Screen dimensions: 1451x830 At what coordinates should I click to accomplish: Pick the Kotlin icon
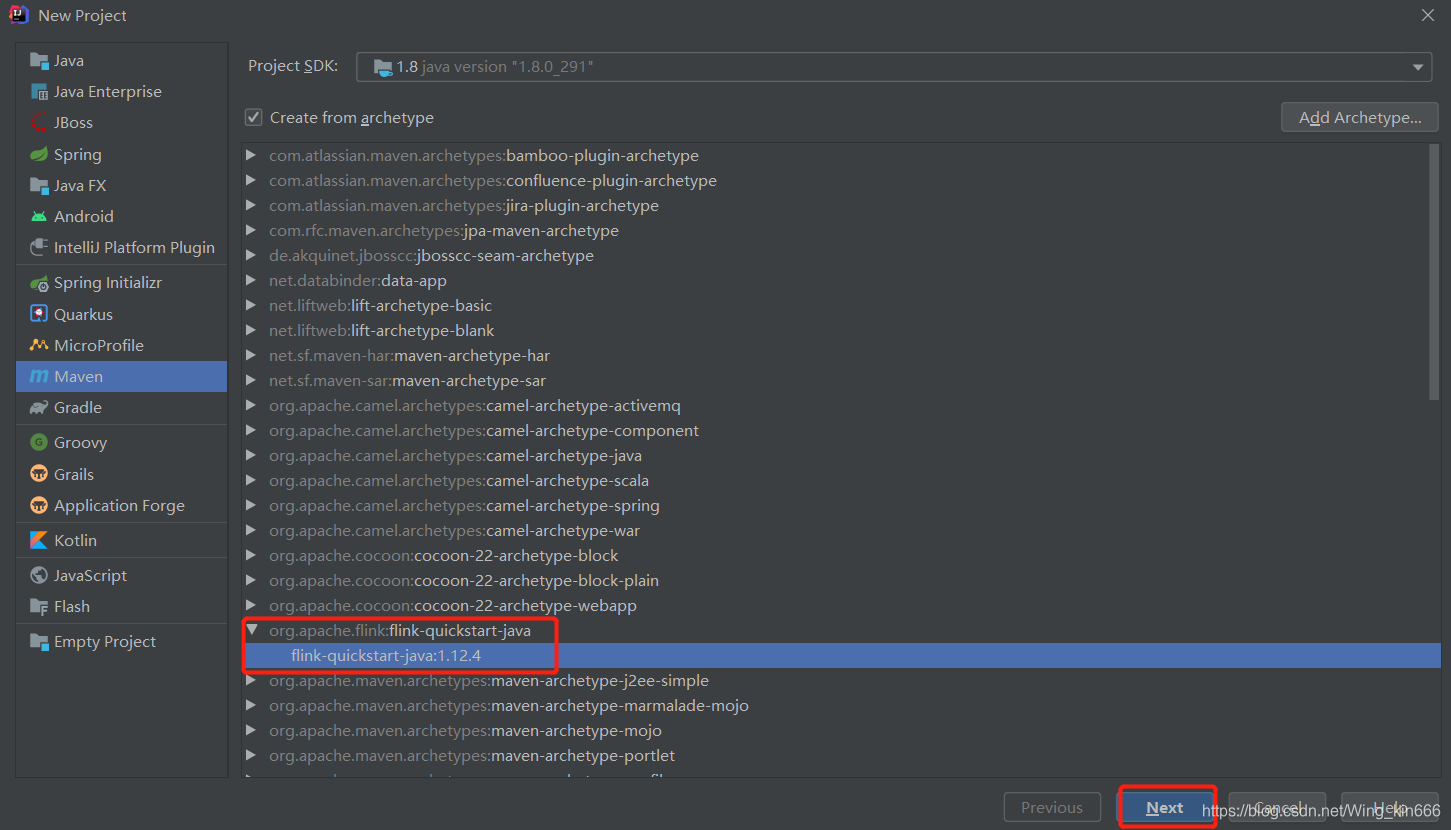coord(39,540)
